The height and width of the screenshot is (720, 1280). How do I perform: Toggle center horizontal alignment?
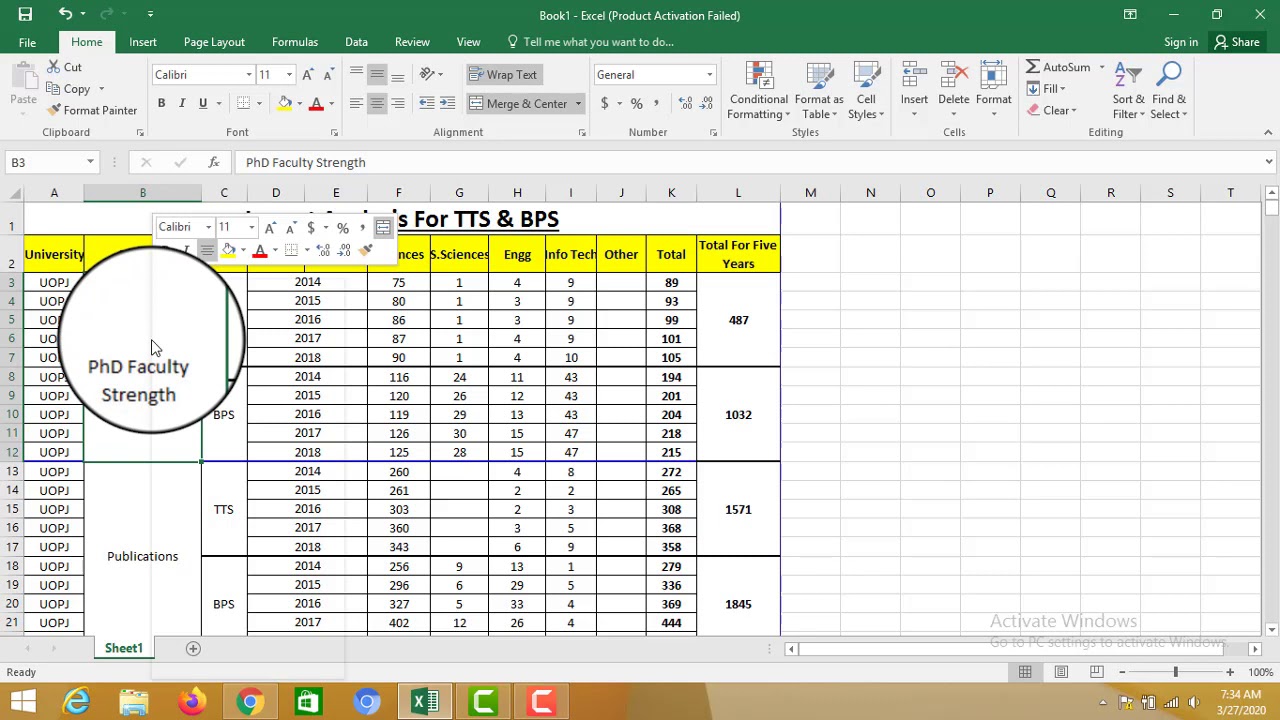click(377, 104)
